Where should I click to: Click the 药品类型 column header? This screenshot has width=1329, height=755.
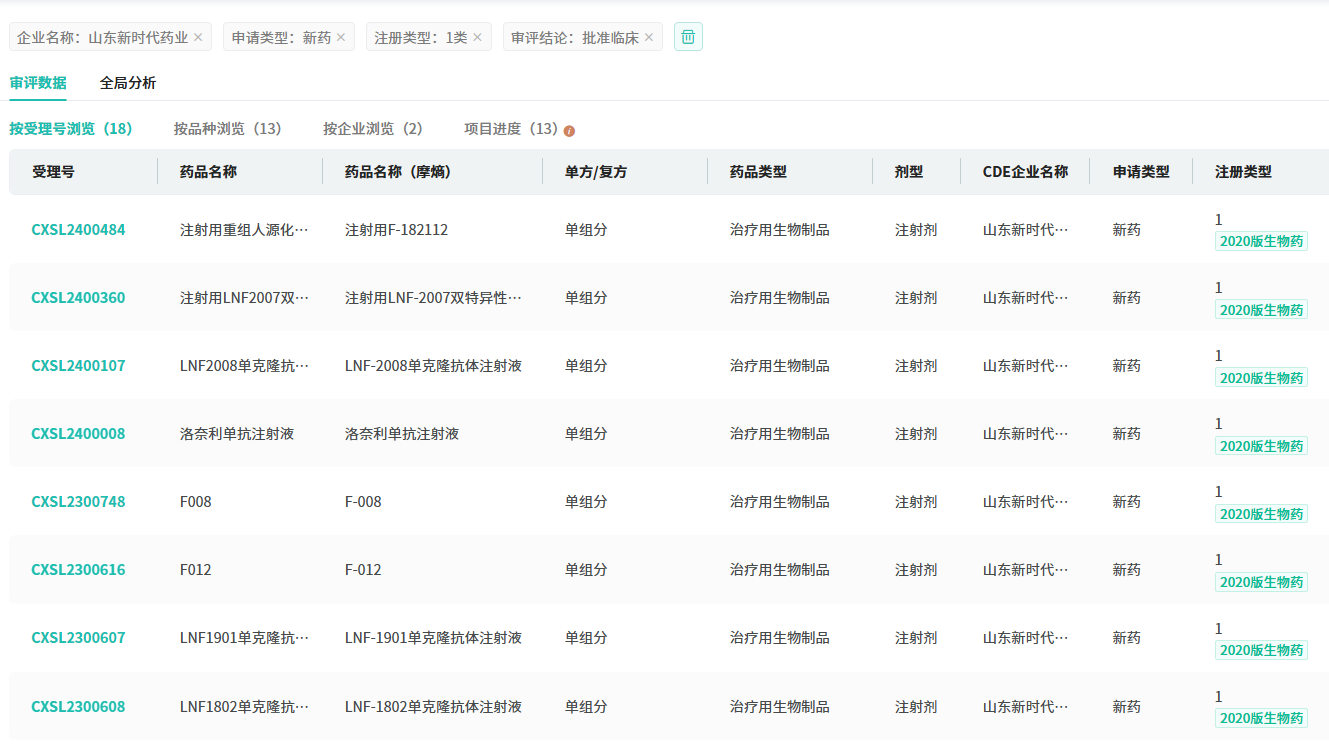(758, 172)
